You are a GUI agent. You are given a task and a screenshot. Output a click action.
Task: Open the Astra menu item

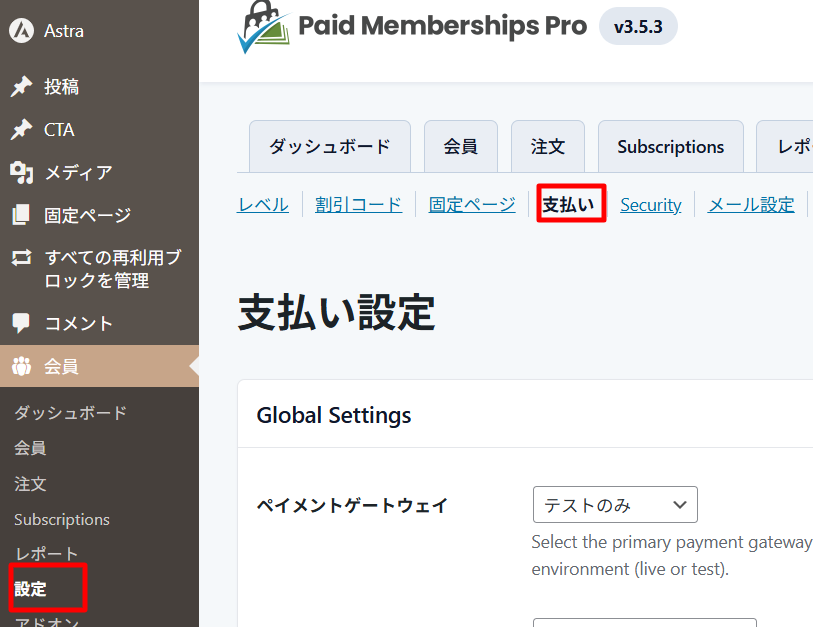pos(99,31)
